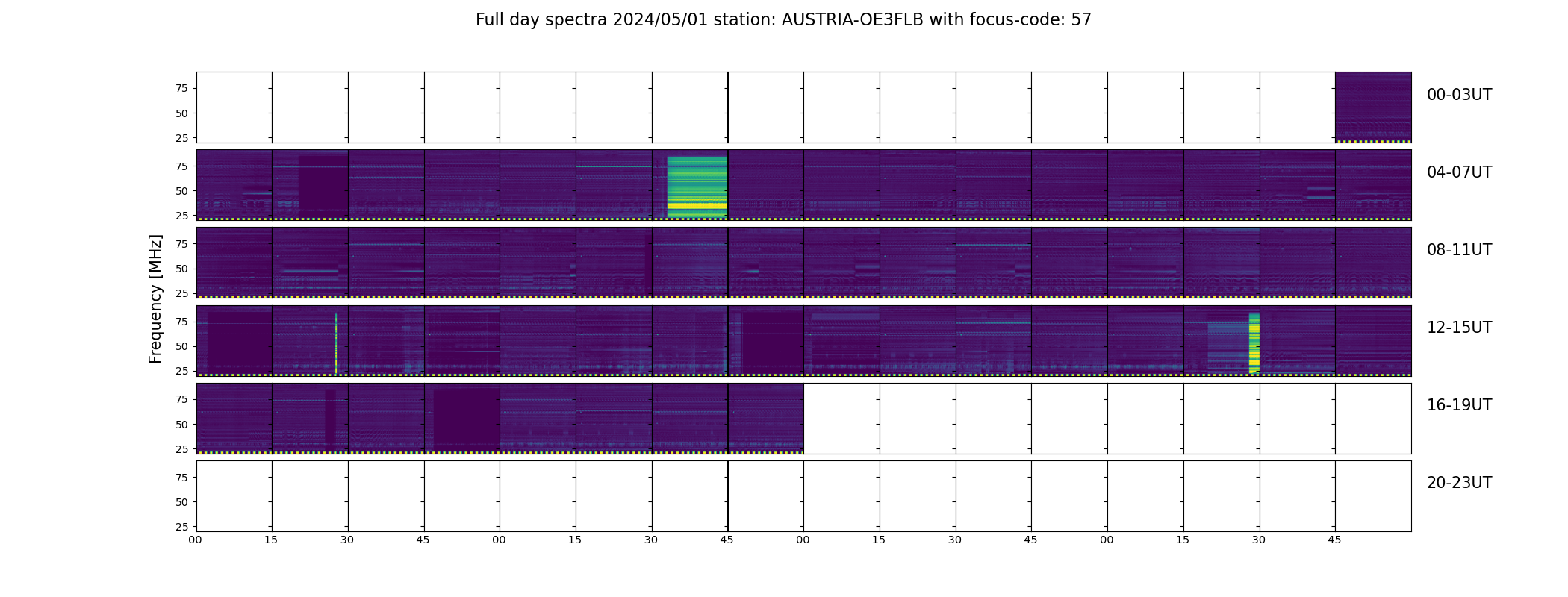This screenshot has height=597, width=1568.
Task: Click the 50 tick label of the 08-11UT row
Action: 181,269
